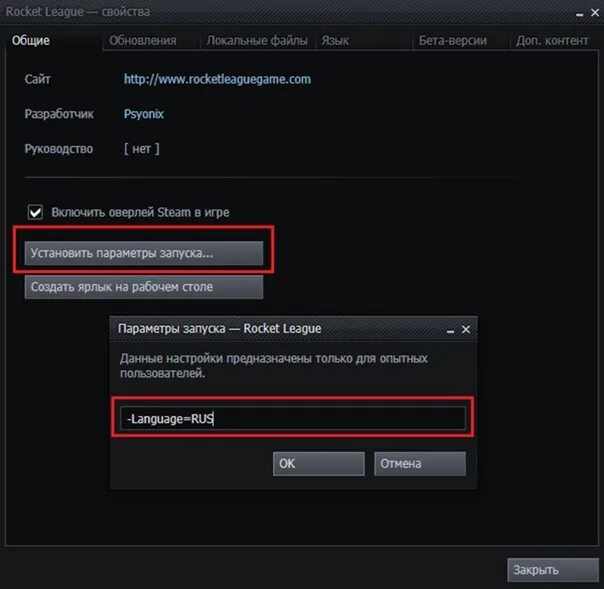Click the Закрыть button

point(553,570)
